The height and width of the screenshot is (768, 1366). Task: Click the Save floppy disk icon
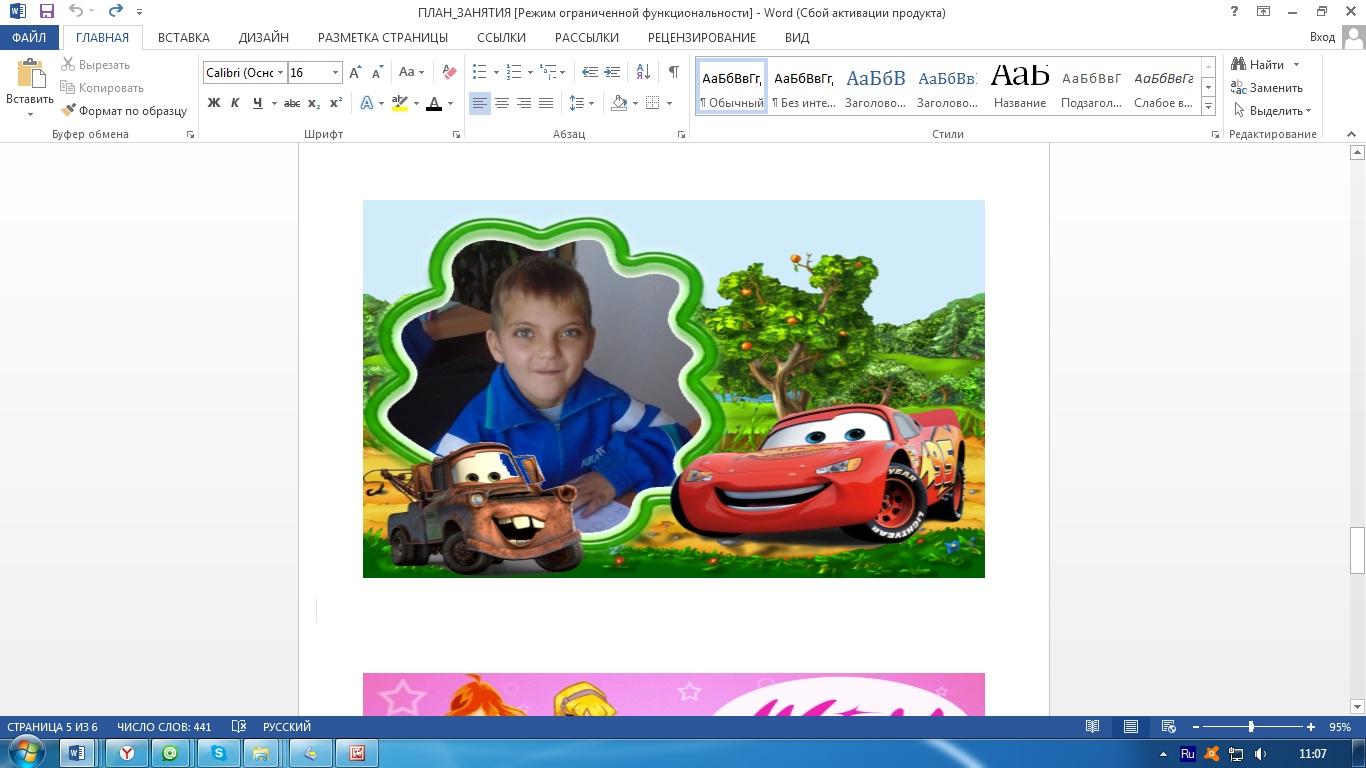[46, 12]
